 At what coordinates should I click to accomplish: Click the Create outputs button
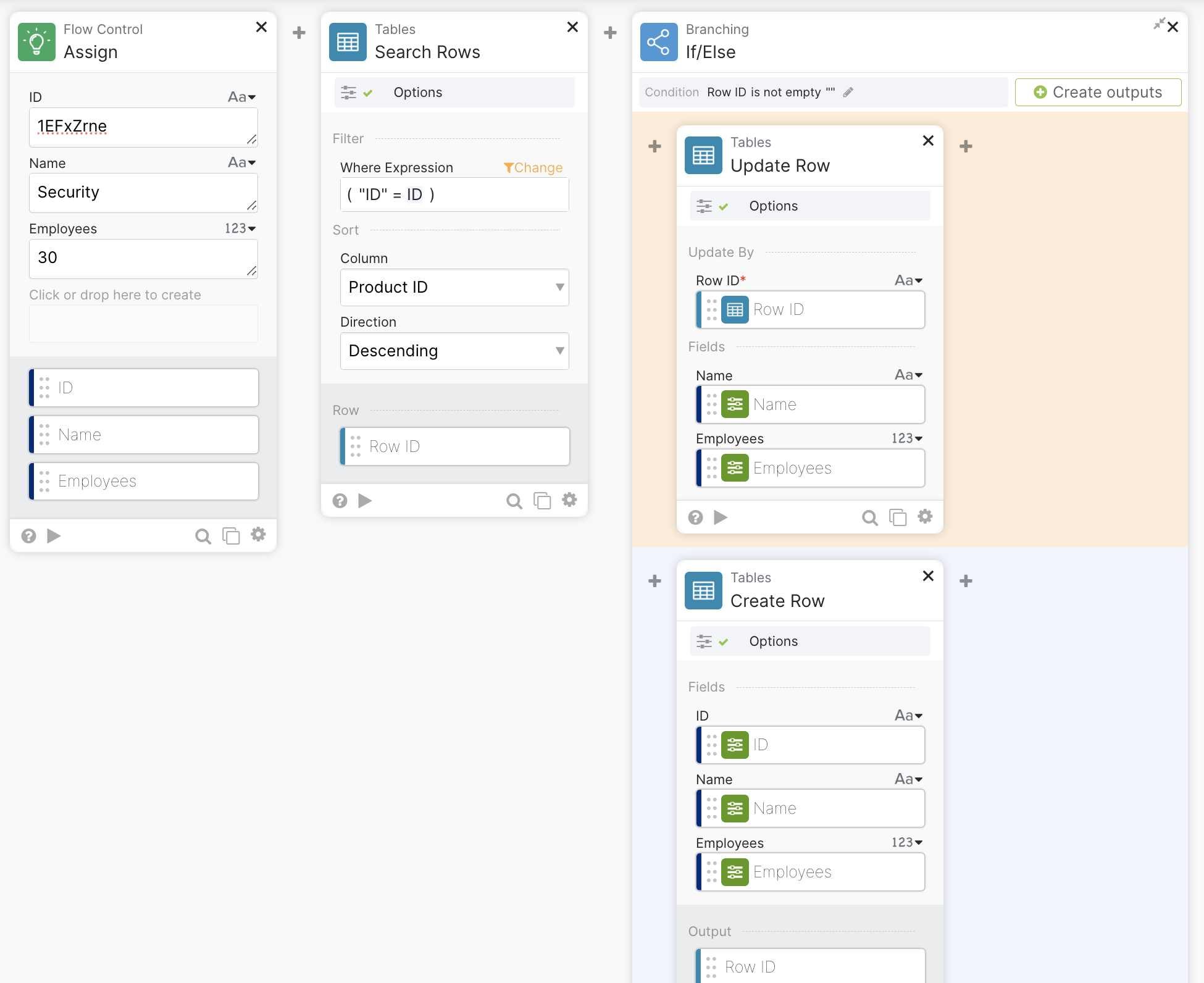pos(1097,92)
